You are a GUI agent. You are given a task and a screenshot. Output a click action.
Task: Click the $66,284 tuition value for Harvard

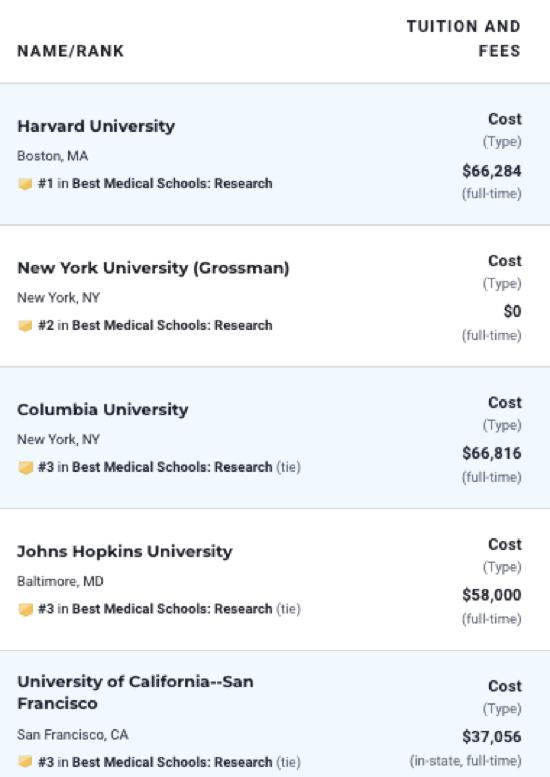pos(492,171)
